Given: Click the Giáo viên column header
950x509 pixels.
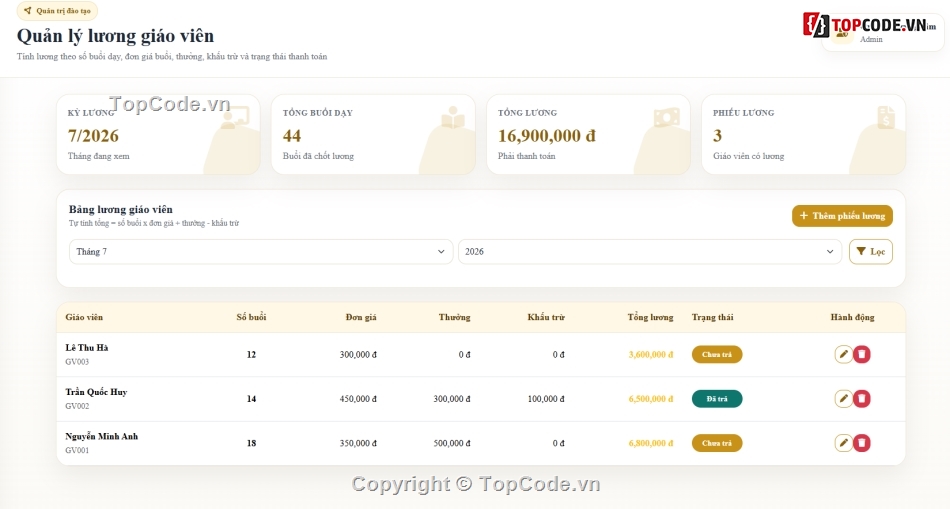Looking at the screenshot, I should pyautogui.click(x=84, y=317).
